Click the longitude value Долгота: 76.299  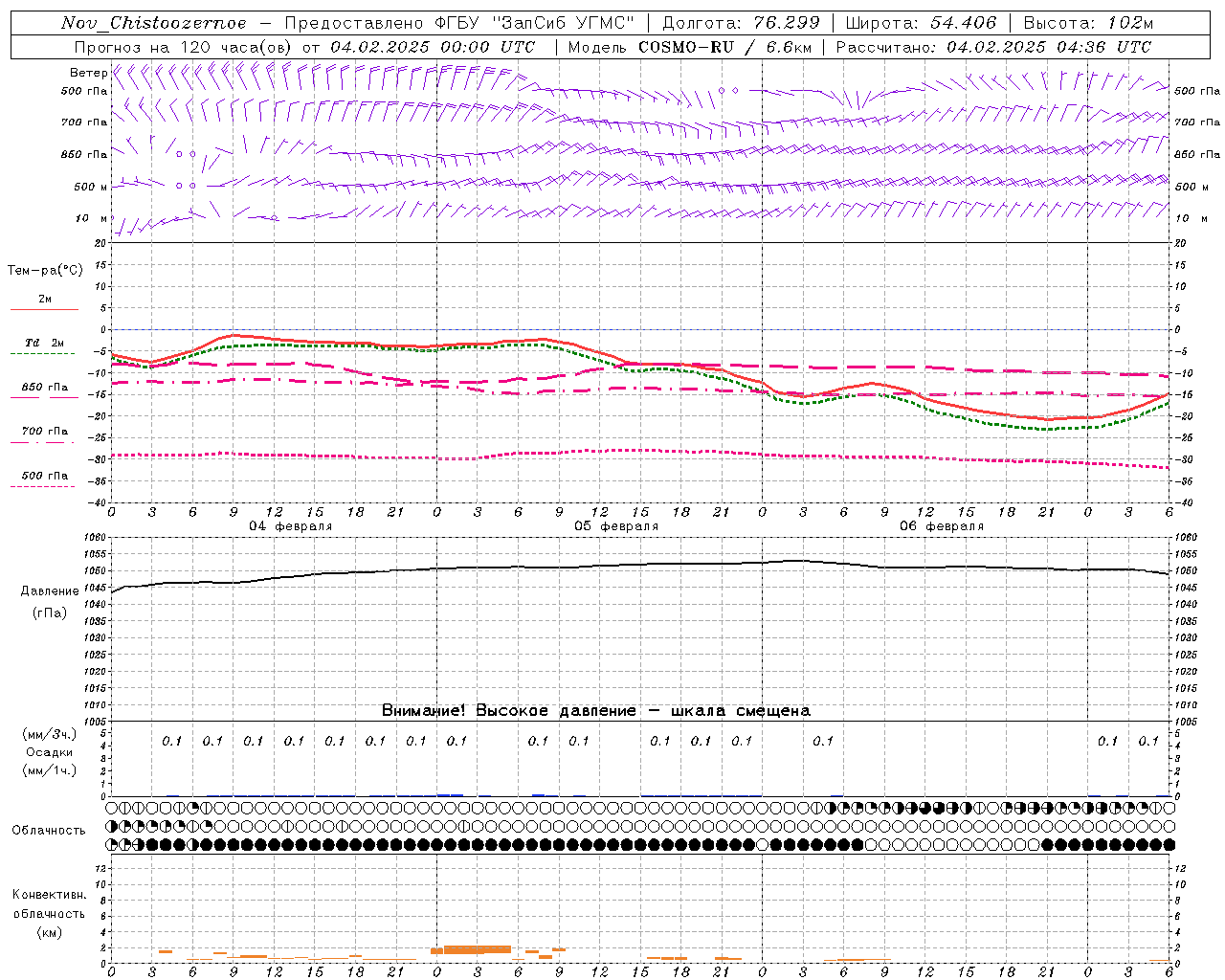[x=741, y=23]
